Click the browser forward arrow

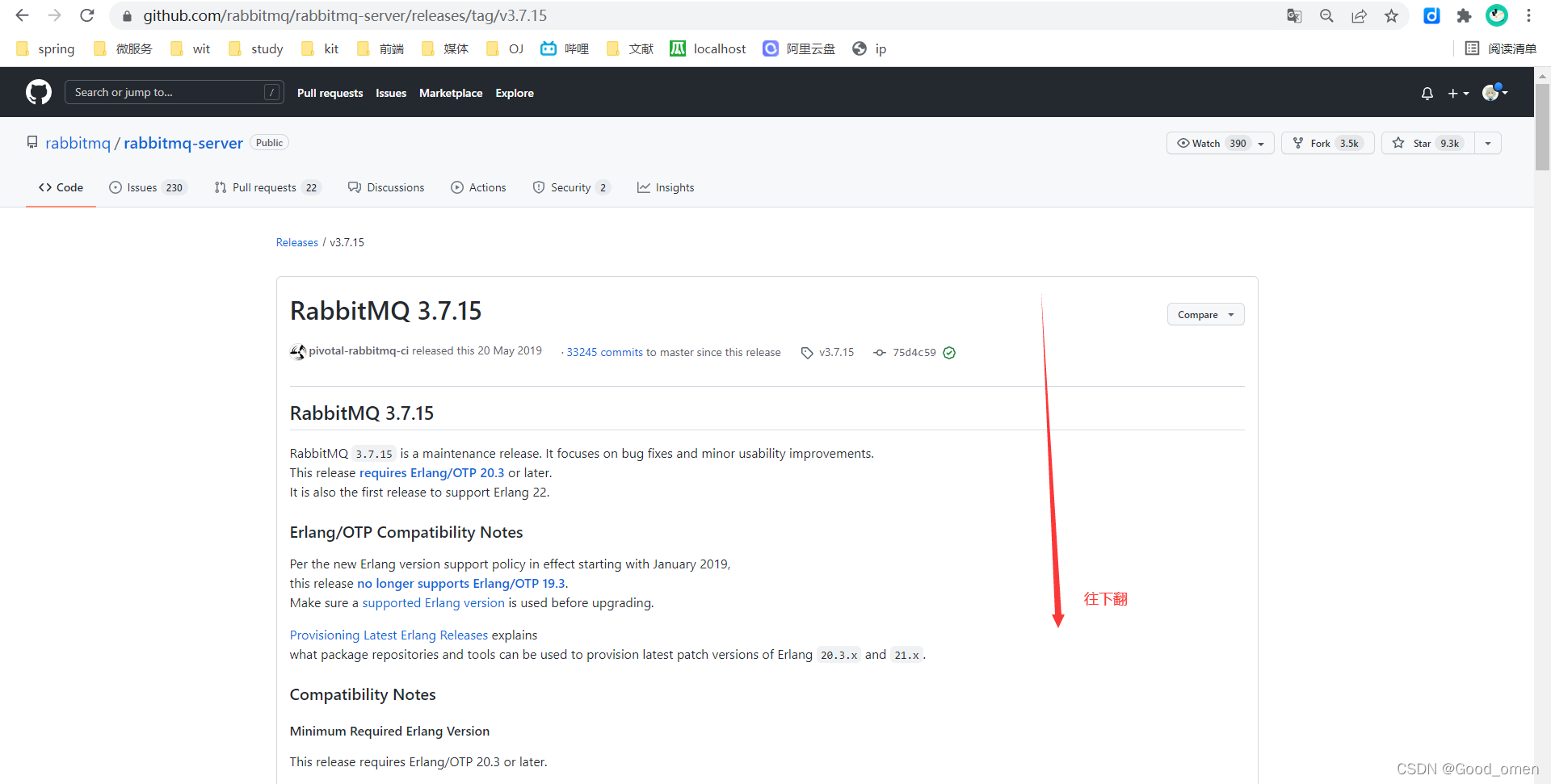click(x=54, y=15)
